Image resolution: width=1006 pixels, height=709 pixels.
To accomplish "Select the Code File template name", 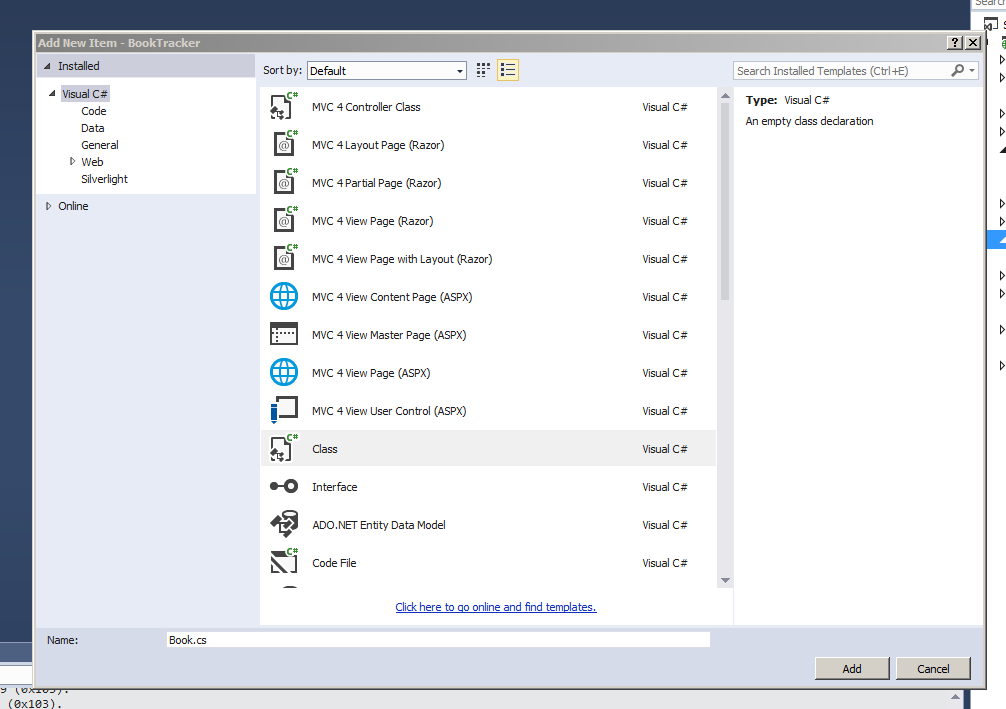I will [334, 563].
